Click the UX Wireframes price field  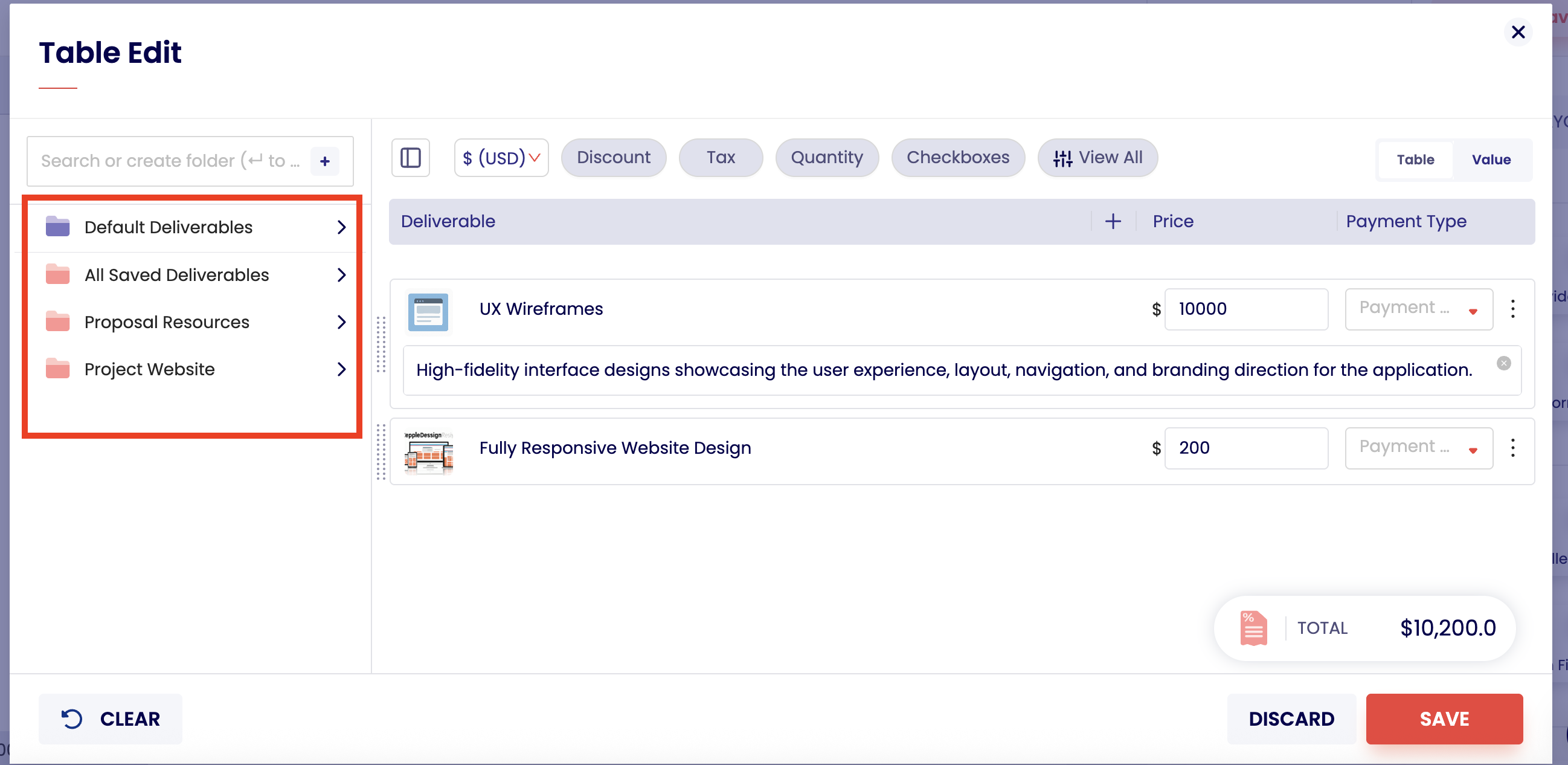(1246, 309)
